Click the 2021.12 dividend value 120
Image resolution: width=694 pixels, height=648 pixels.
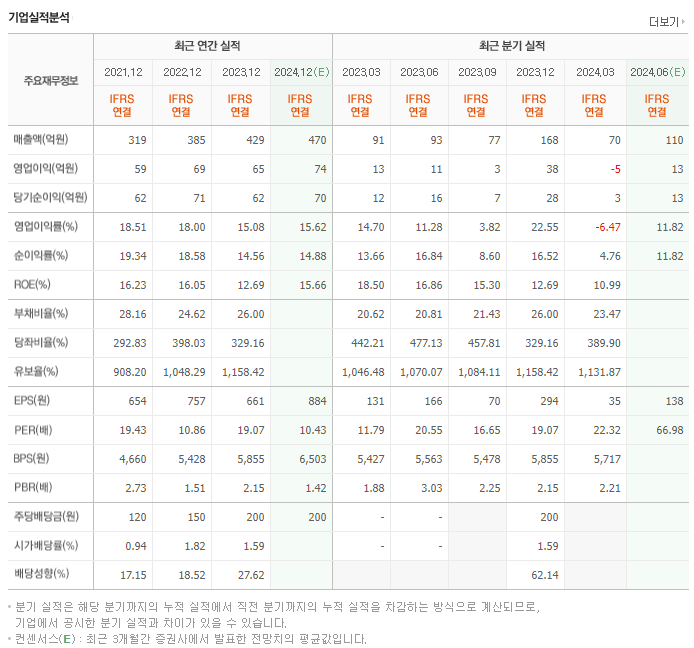click(137, 517)
